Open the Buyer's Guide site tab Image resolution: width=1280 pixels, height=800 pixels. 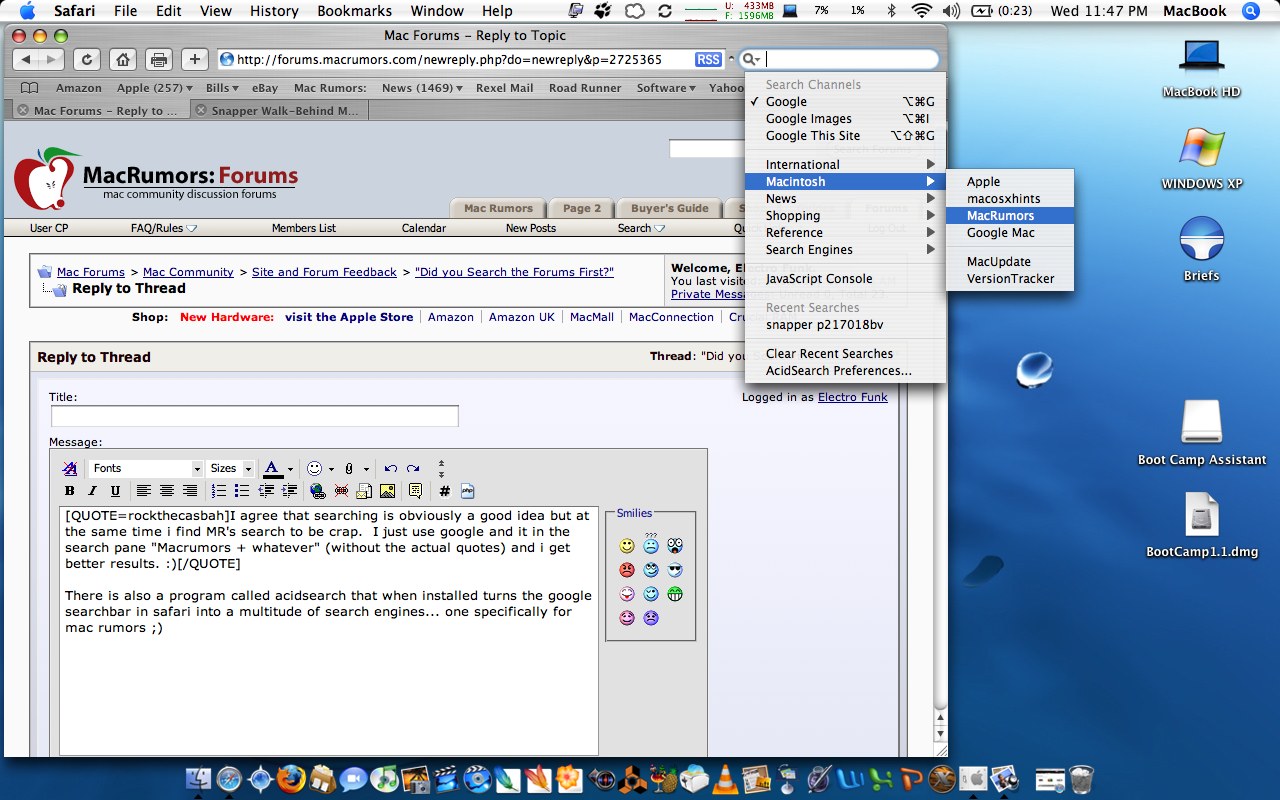click(670, 208)
